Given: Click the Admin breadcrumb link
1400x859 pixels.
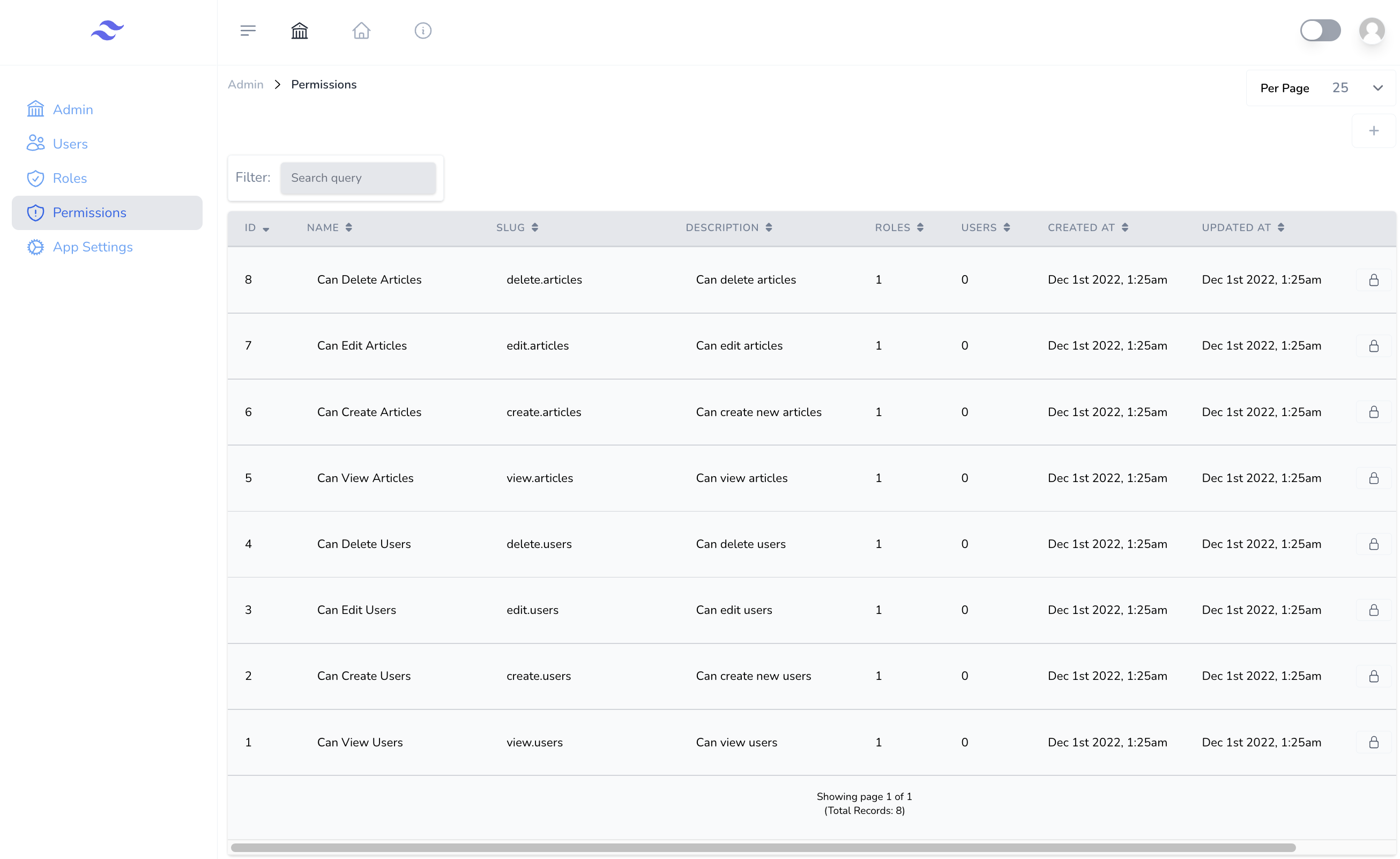Looking at the screenshot, I should tap(245, 85).
